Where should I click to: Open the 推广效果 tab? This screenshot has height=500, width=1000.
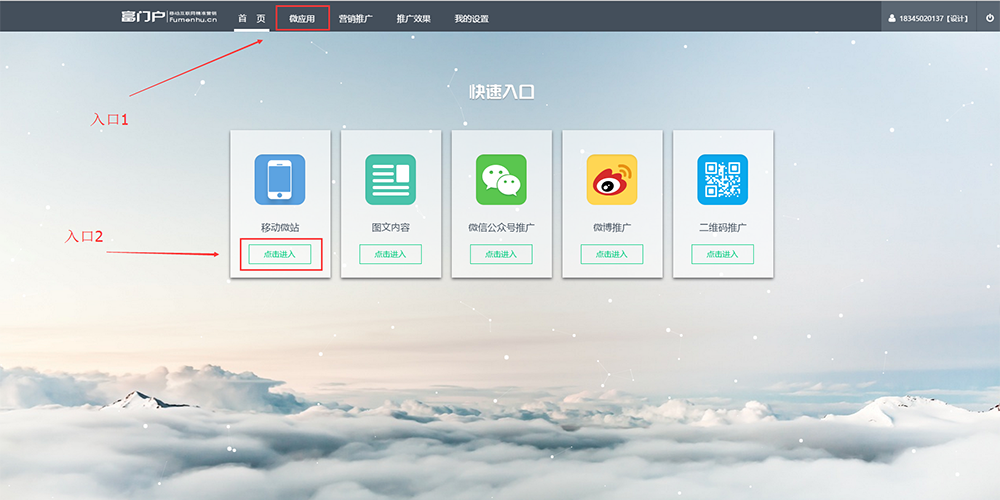click(x=413, y=18)
